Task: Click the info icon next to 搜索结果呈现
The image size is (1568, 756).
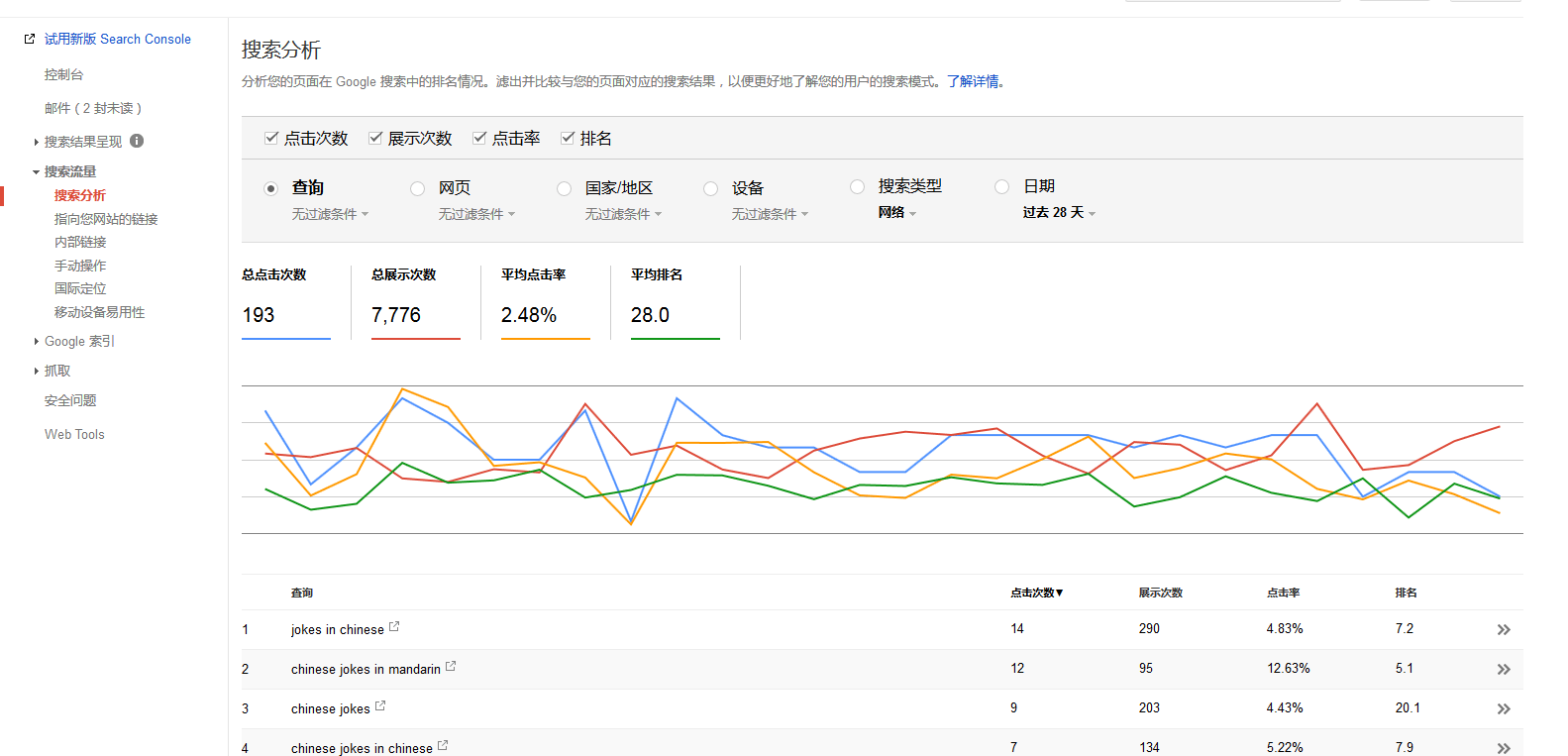Action: coord(137,141)
